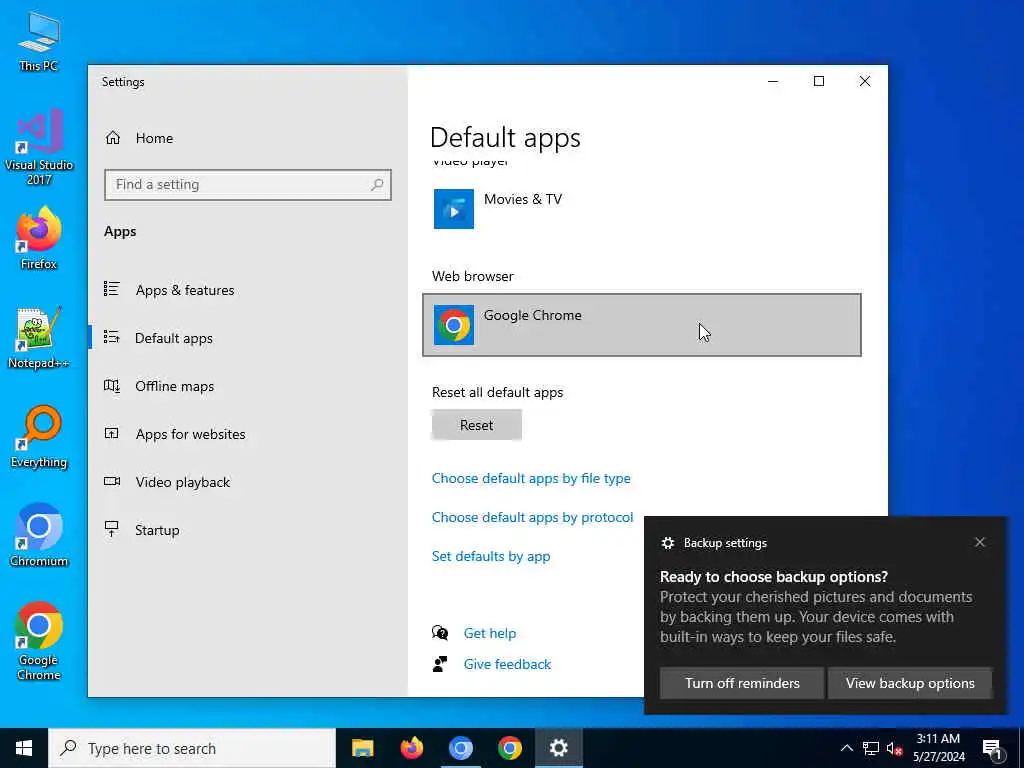The height and width of the screenshot is (768, 1024).
Task: Open Firefox from the taskbar
Action: (x=411, y=748)
